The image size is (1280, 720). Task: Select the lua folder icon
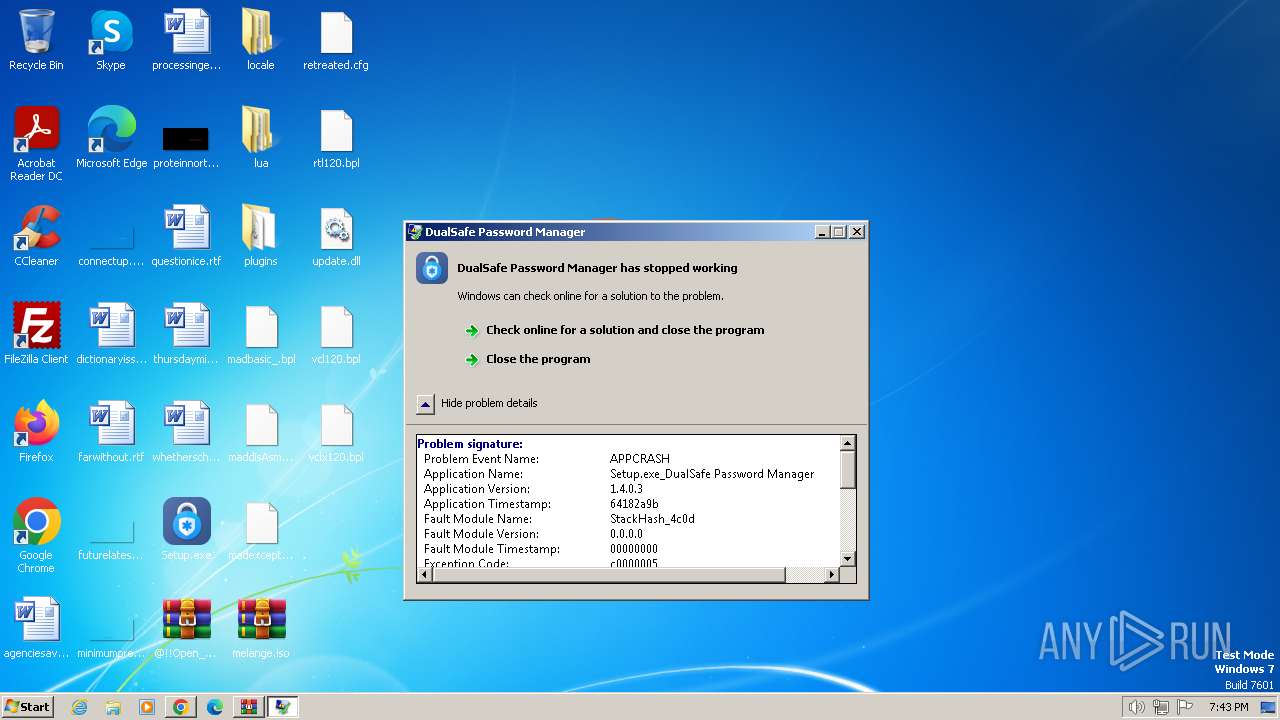[260, 138]
